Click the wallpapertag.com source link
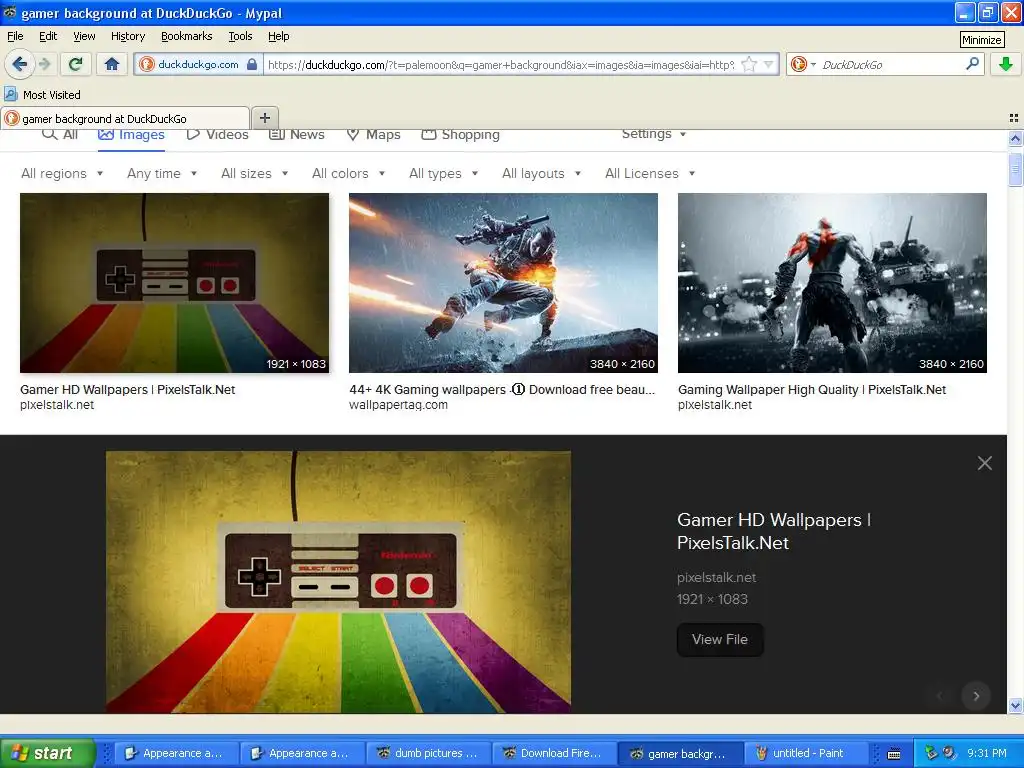The height and width of the screenshot is (768, 1024). point(398,405)
